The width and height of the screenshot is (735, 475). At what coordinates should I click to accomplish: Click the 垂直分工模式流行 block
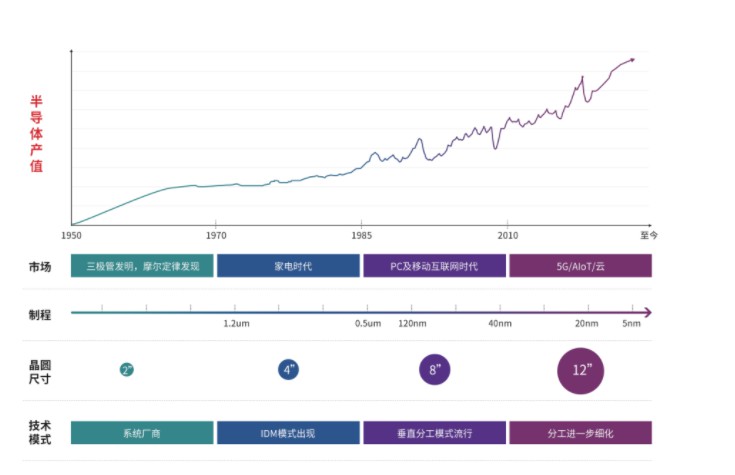pos(435,432)
